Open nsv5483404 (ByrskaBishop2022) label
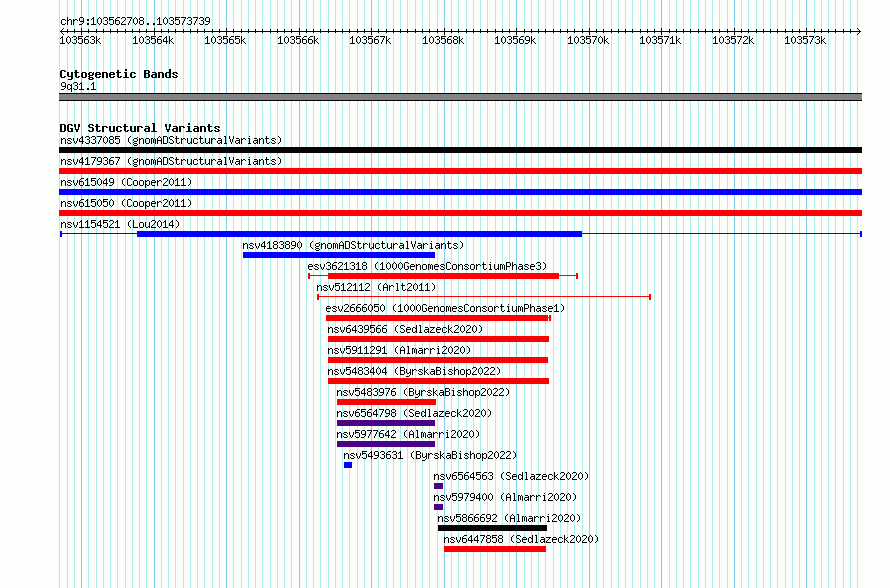The width and height of the screenshot is (890, 588). pyautogui.click(x=414, y=371)
